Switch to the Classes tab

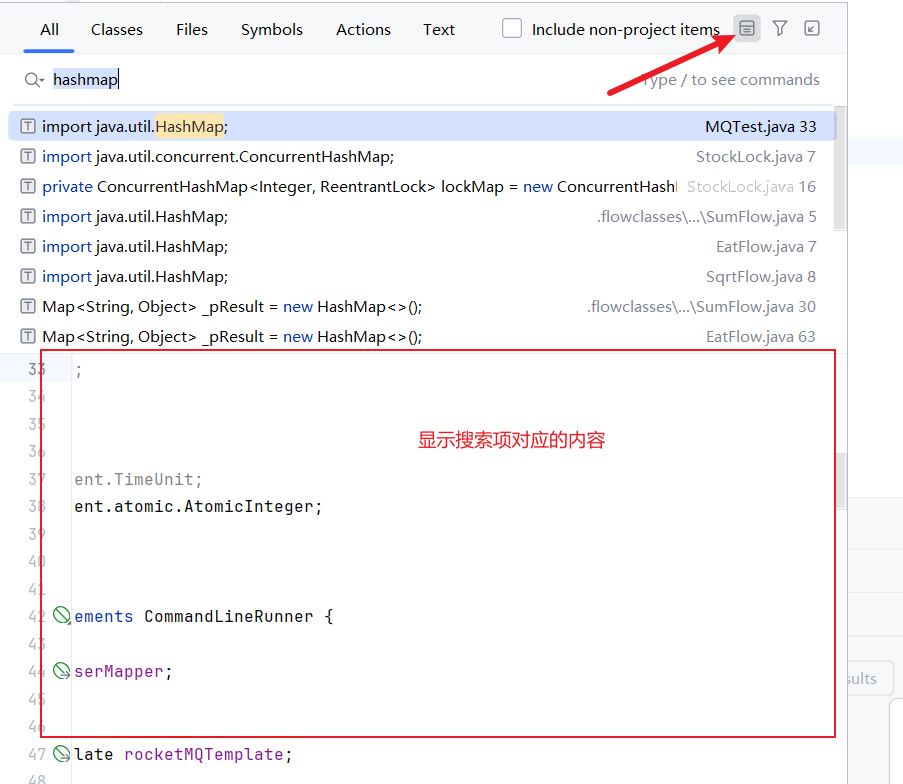click(117, 29)
